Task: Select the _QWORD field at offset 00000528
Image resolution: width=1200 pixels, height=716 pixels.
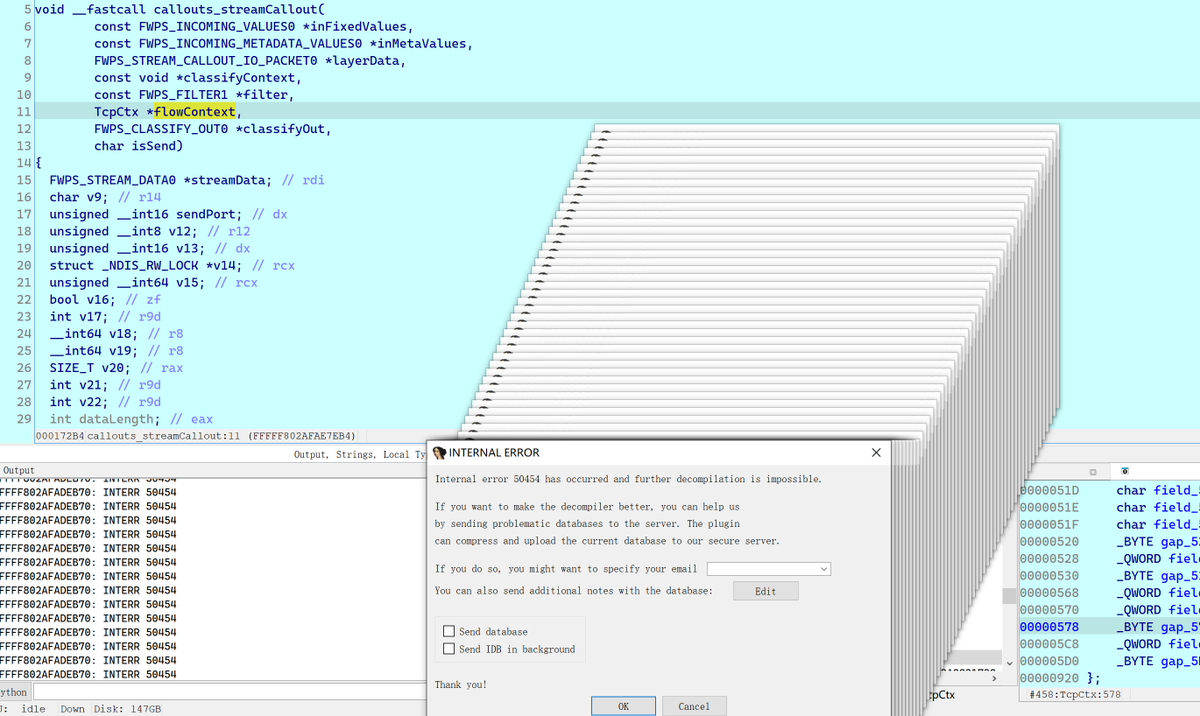Action: 1110,558
